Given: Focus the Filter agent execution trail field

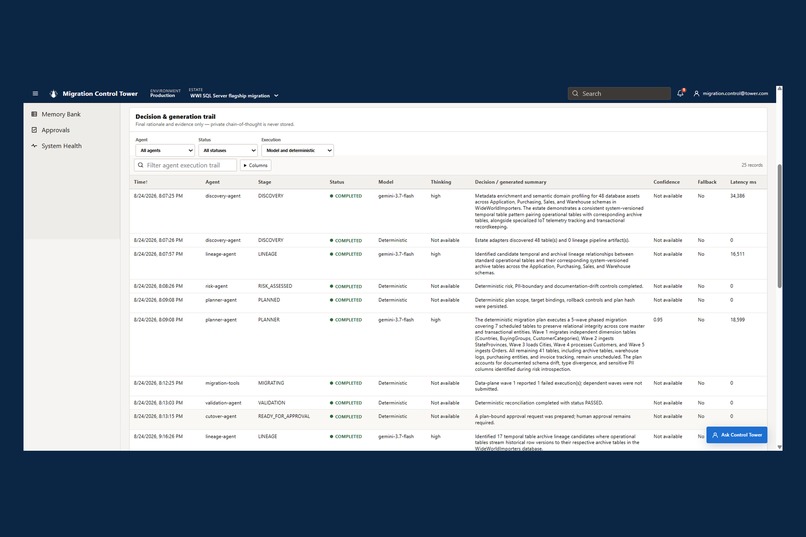Looking at the screenshot, I should point(185,165).
